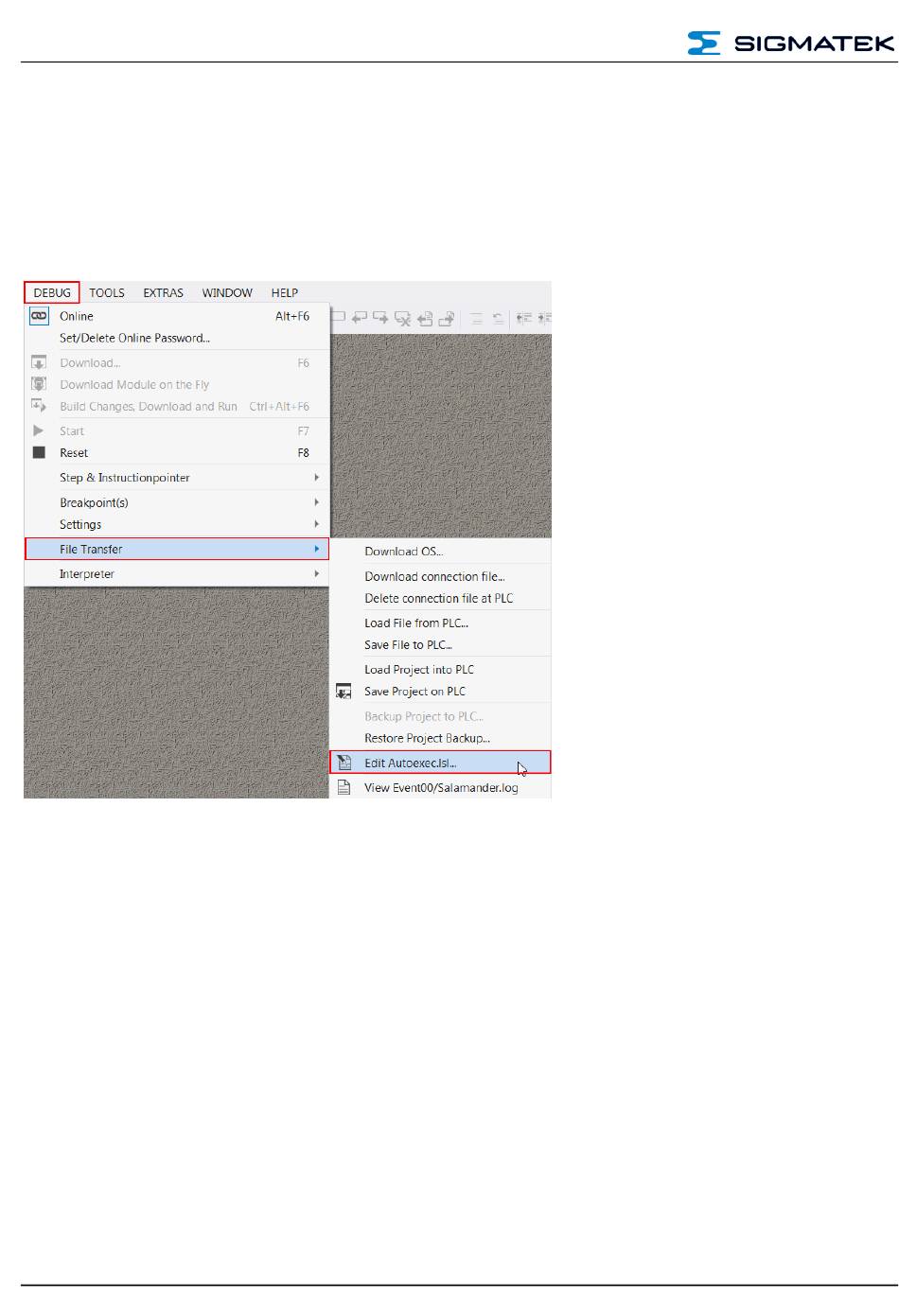
Task: Choose Download Module on the Fly
Action: click(177, 384)
